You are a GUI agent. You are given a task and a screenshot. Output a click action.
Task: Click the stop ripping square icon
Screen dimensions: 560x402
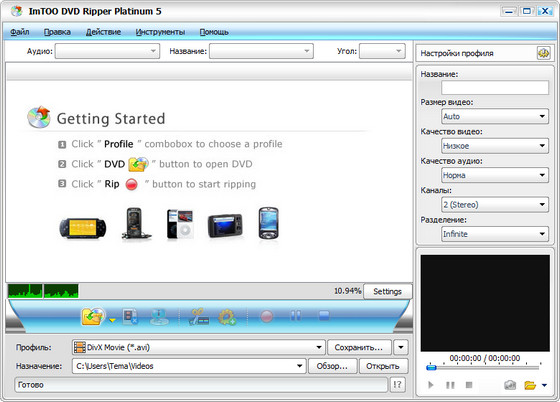pyautogui.click(x=324, y=315)
